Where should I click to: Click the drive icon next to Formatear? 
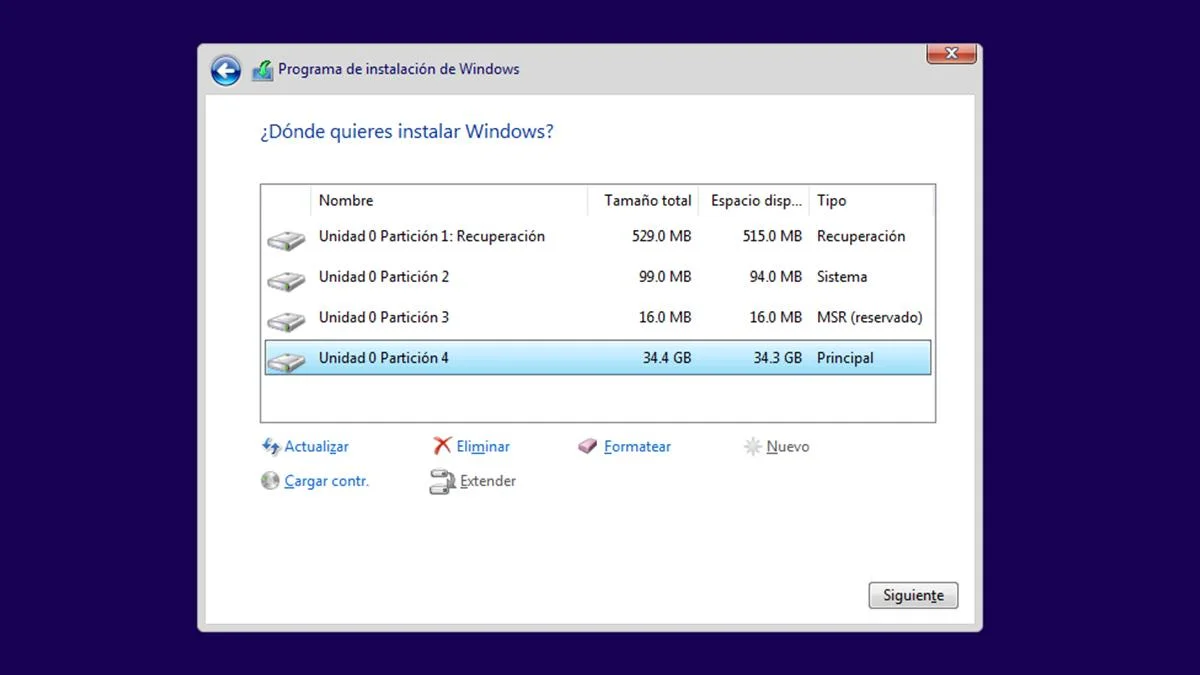point(589,446)
